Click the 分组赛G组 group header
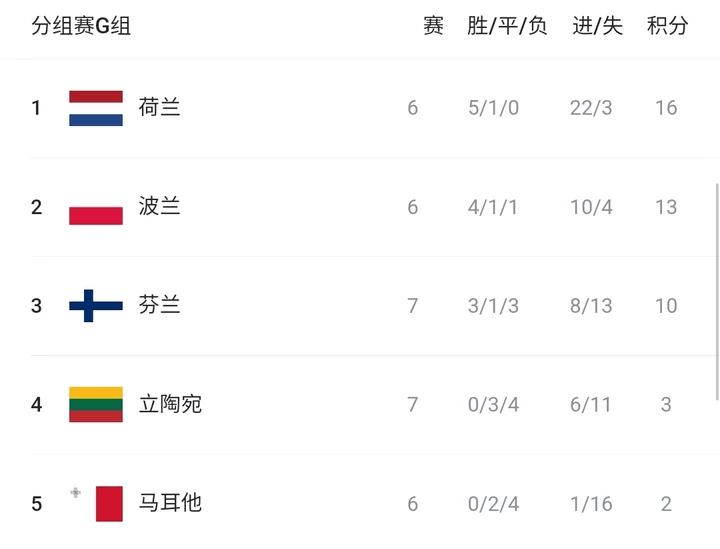 tap(81, 27)
